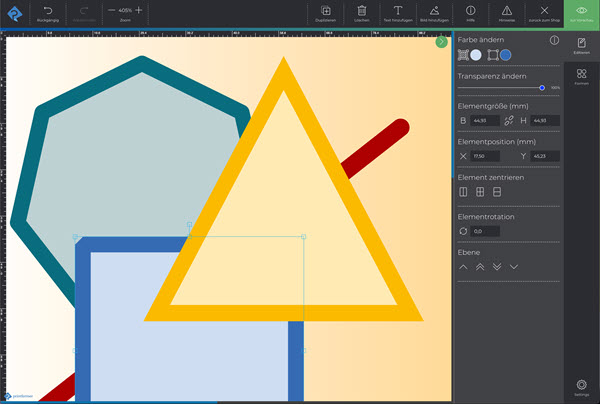Adjust the Transparenz ändern slider handle
Screen dimensions: 600x405
click(542, 88)
